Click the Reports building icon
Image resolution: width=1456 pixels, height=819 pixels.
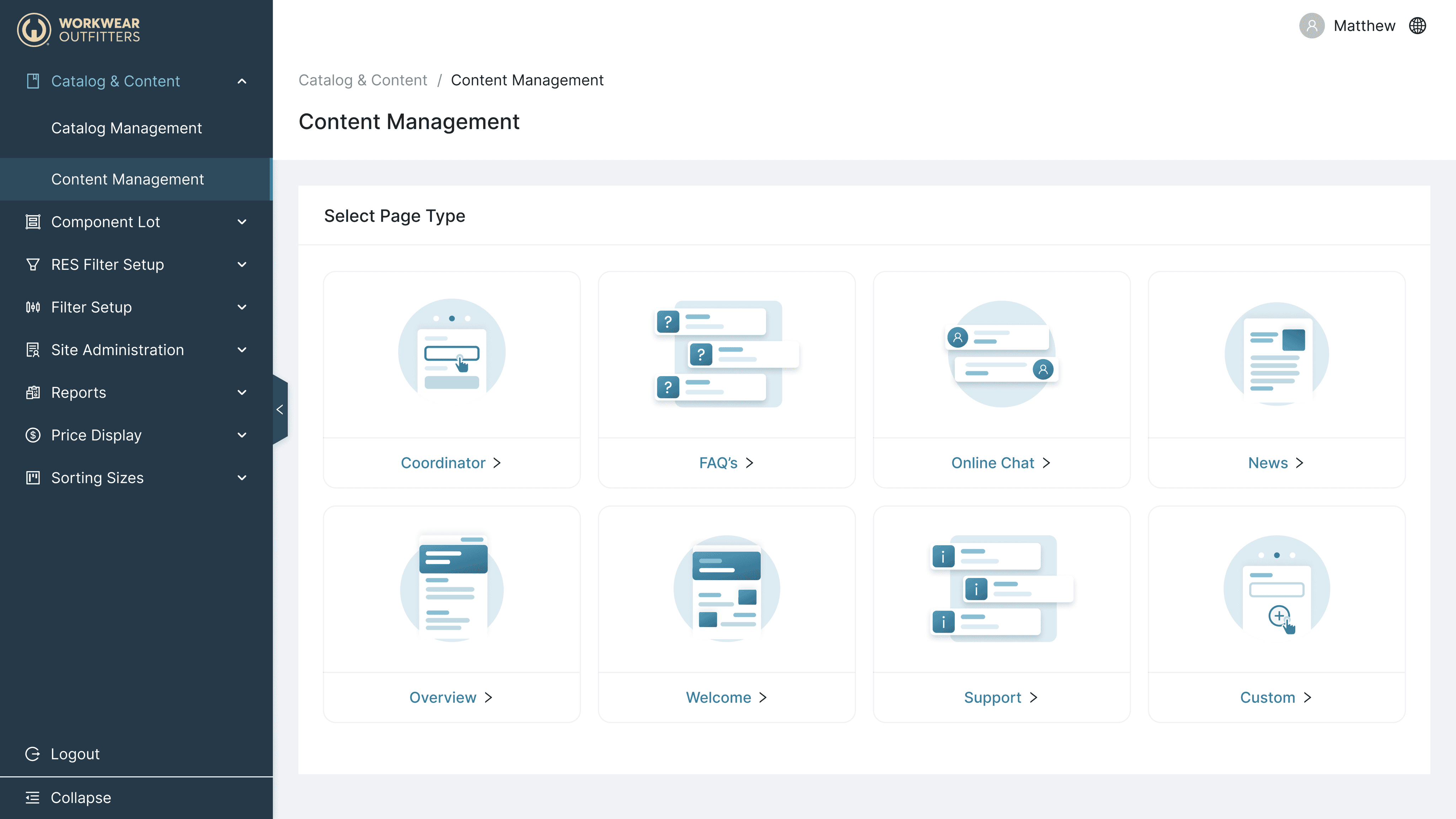33,393
